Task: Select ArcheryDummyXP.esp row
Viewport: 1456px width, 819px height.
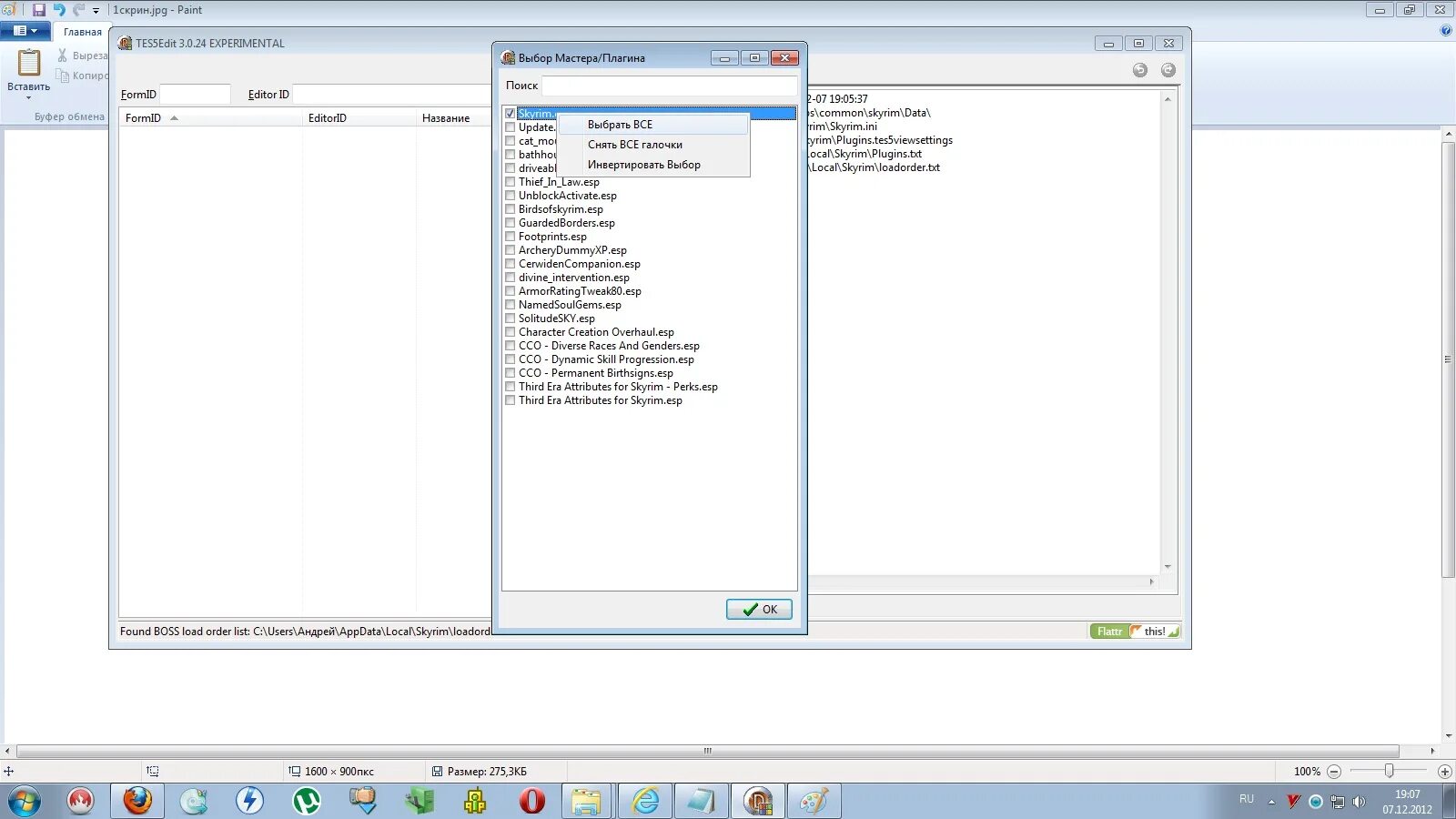Action: 572,250
